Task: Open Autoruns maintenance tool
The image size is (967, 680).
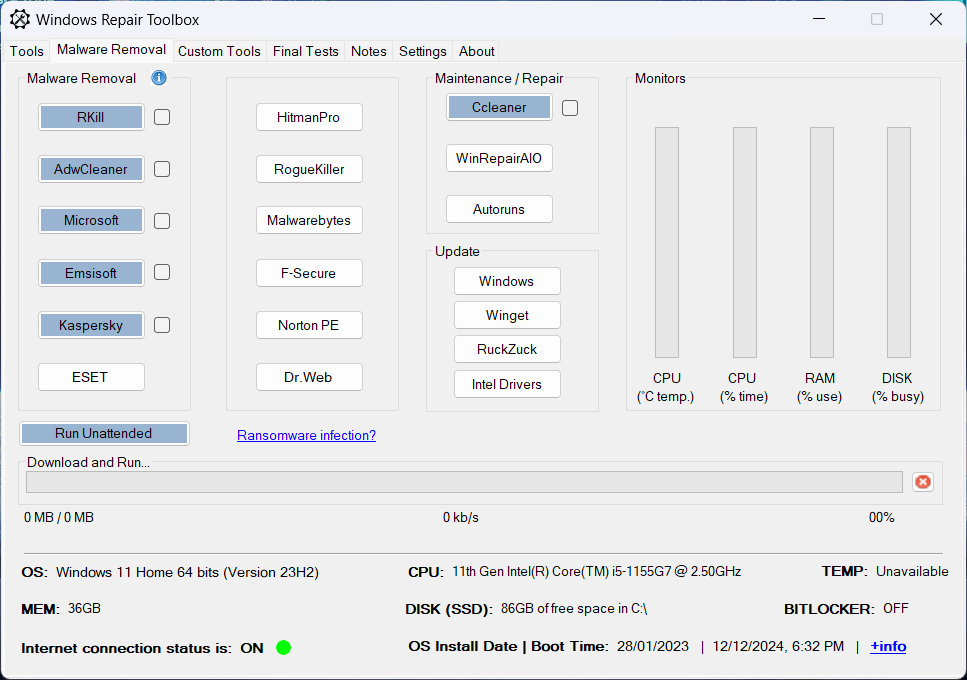Action: [499, 210]
